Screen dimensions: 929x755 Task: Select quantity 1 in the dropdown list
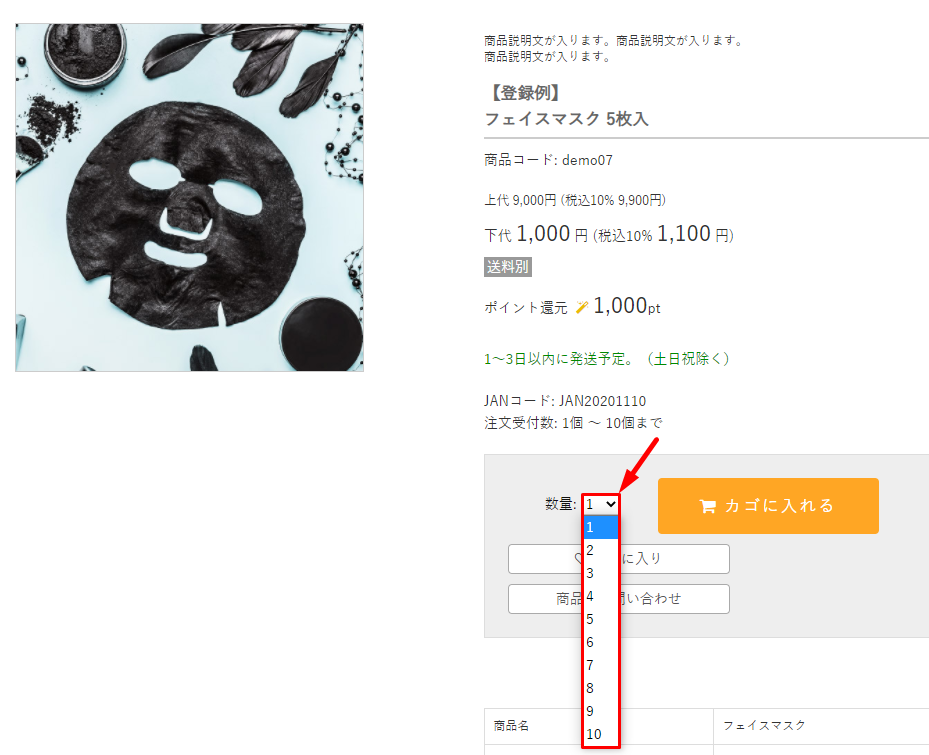[x=601, y=527]
